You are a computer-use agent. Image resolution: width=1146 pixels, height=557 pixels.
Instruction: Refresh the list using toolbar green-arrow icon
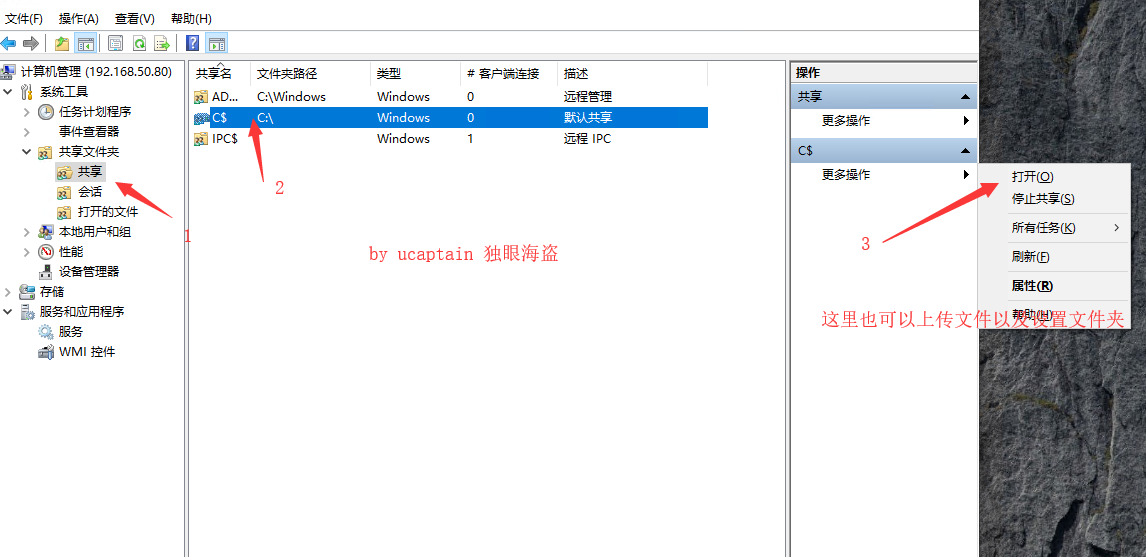click(x=139, y=43)
